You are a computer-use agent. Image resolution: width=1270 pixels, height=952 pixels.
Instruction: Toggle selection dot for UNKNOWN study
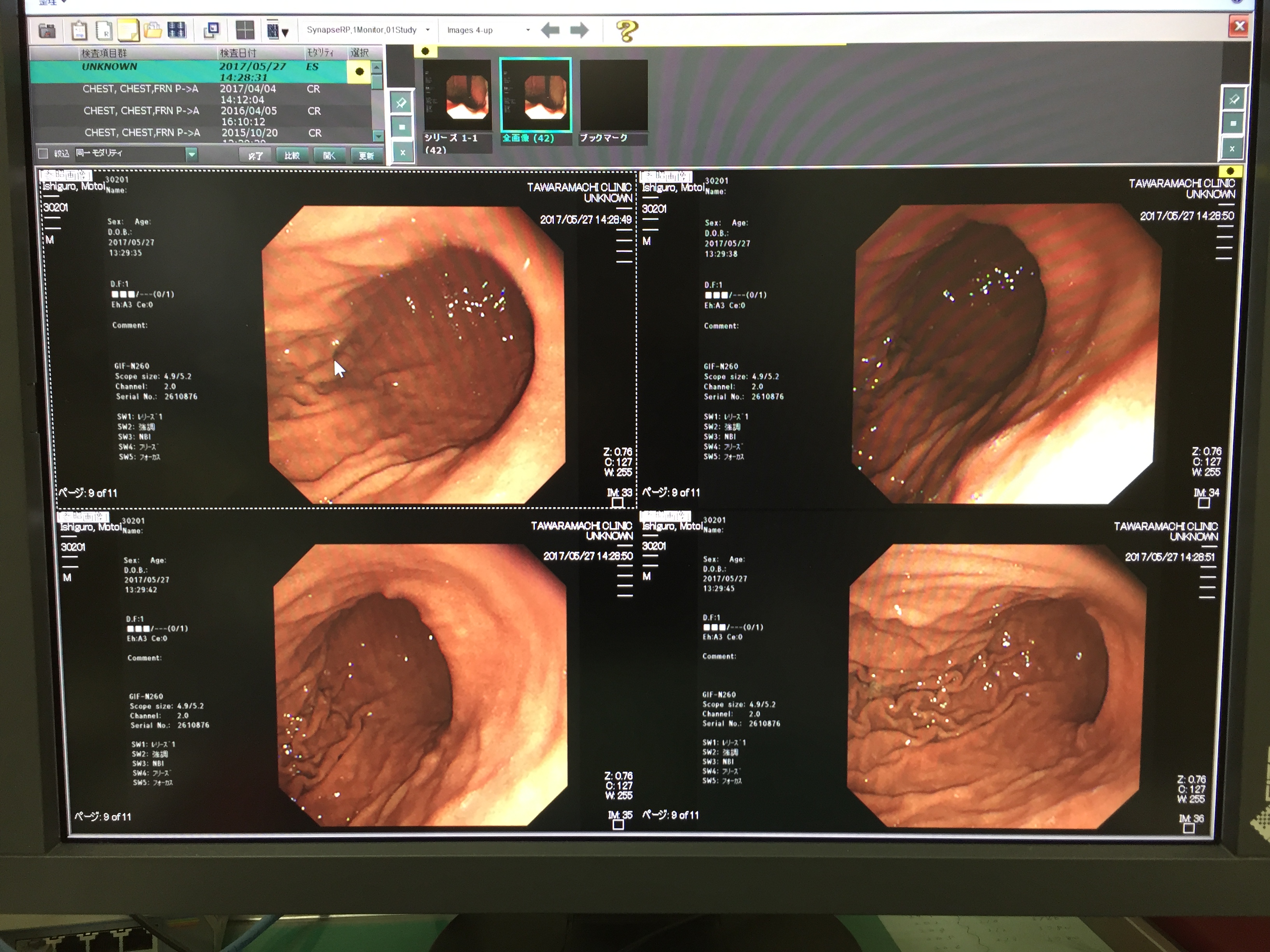tap(360, 72)
